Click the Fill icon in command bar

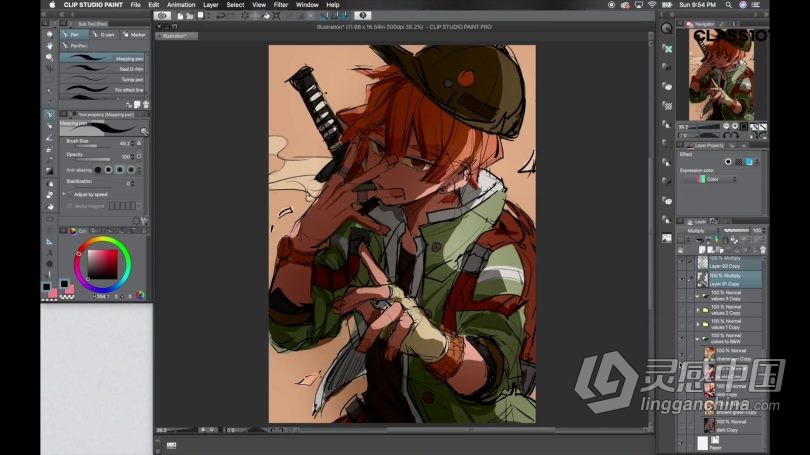[267, 16]
